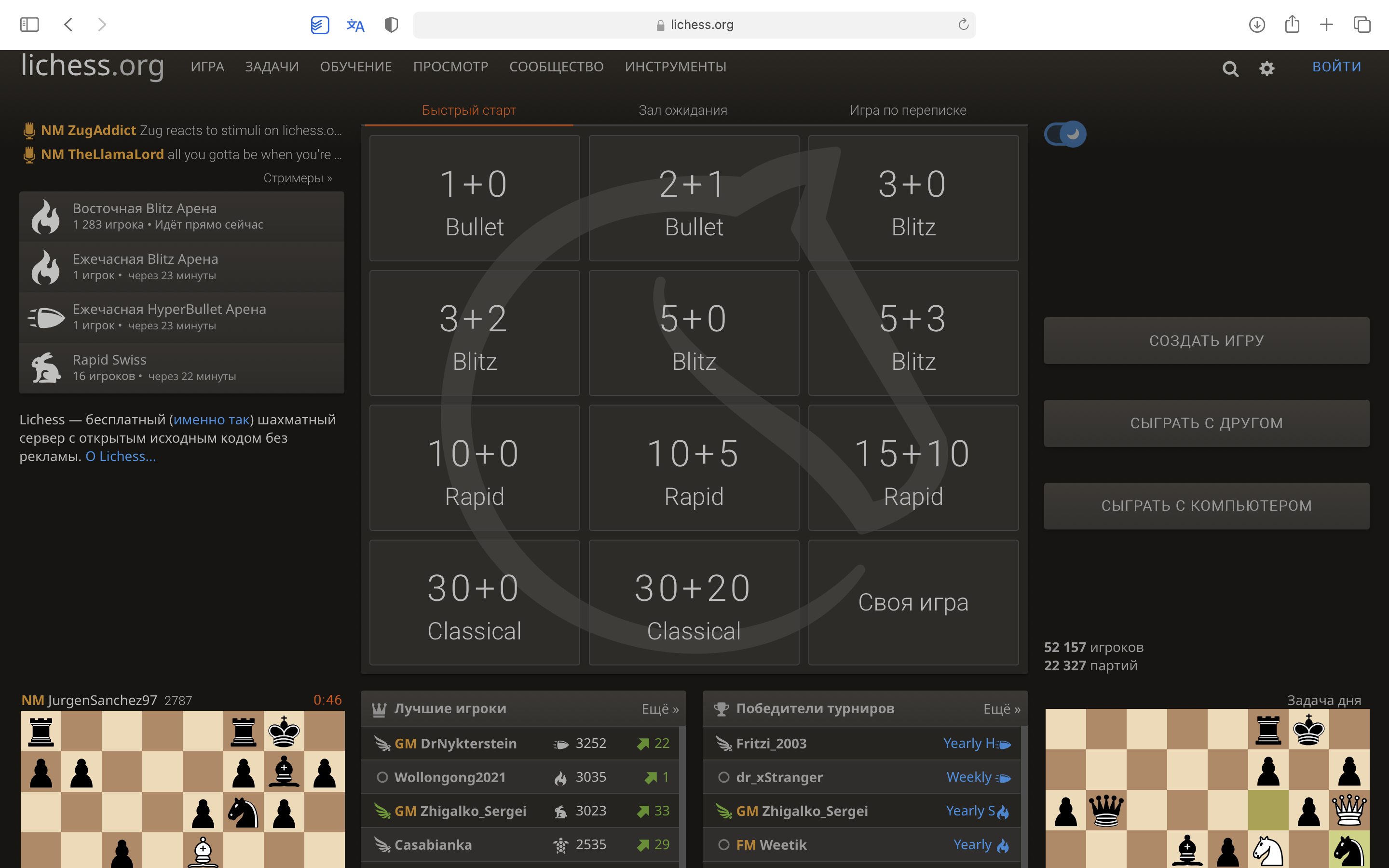Open NM ZugAddict's stream
Screen dimensions: 1389x868
[x=182, y=130]
